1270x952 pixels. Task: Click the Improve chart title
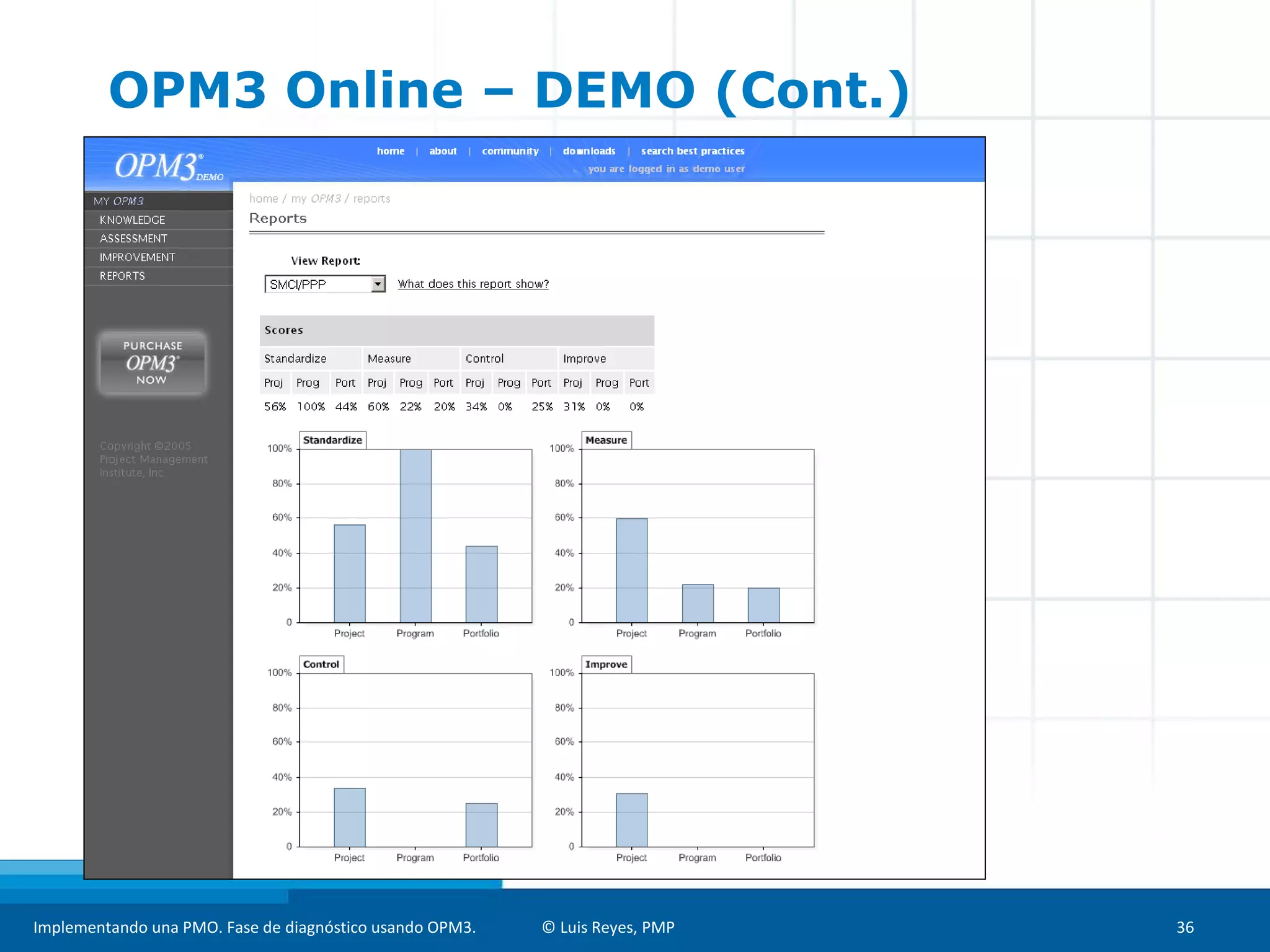click(606, 664)
